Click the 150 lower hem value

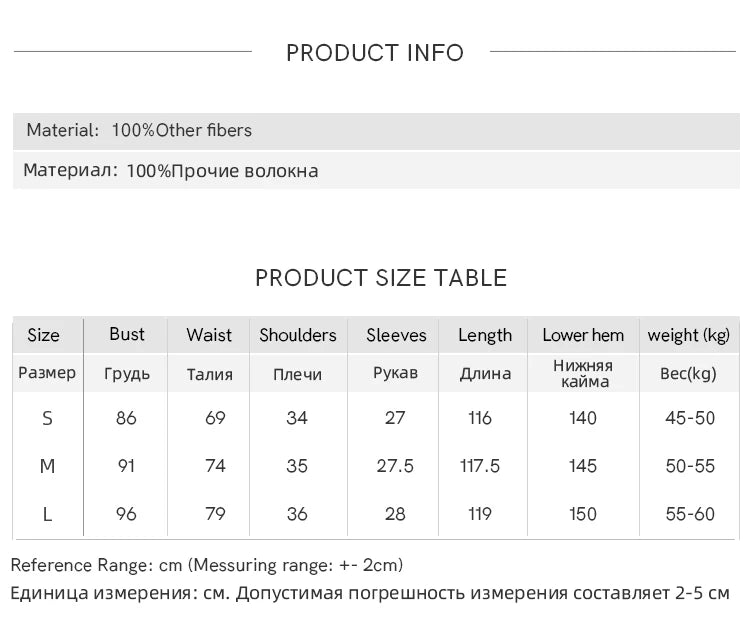point(583,514)
